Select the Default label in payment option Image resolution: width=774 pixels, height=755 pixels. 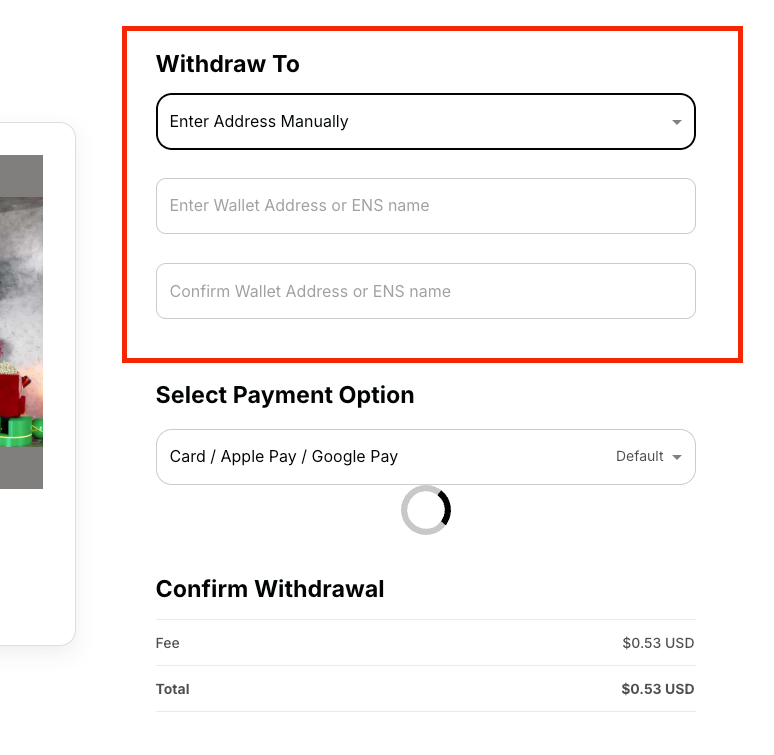pos(639,457)
